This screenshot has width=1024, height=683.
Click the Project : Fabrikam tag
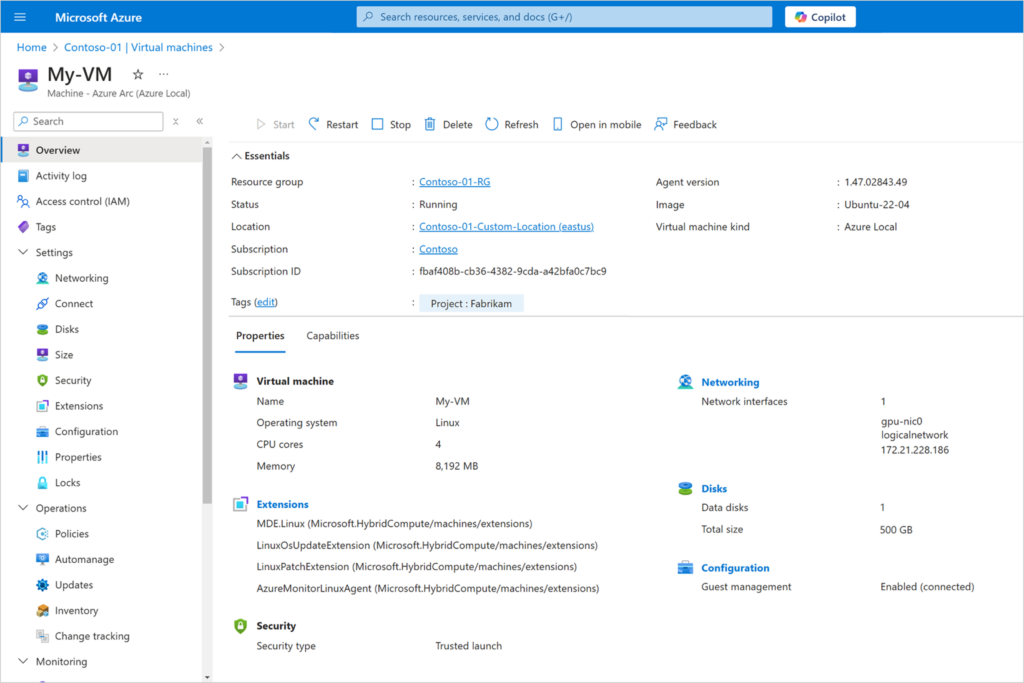pyautogui.click(x=471, y=304)
